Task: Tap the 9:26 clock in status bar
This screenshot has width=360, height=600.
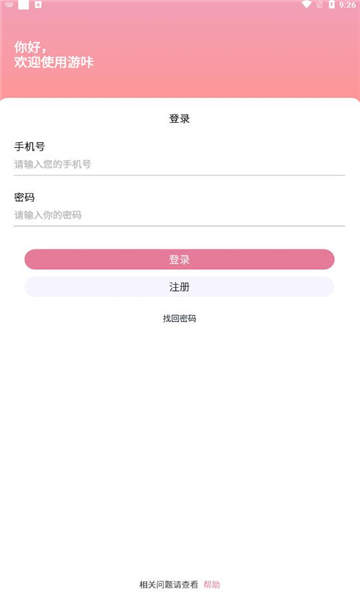Action: [x=347, y=5]
